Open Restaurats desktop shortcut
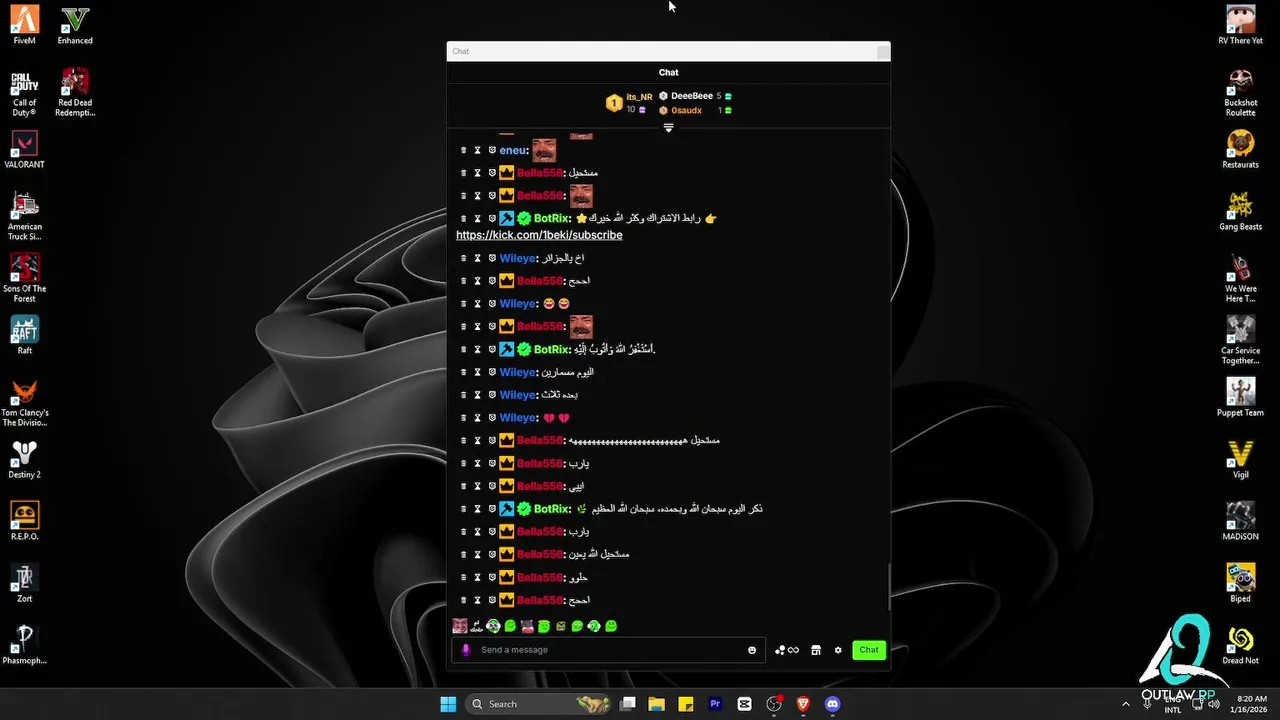Image resolution: width=1280 pixels, height=720 pixels. (x=1241, y=149)
